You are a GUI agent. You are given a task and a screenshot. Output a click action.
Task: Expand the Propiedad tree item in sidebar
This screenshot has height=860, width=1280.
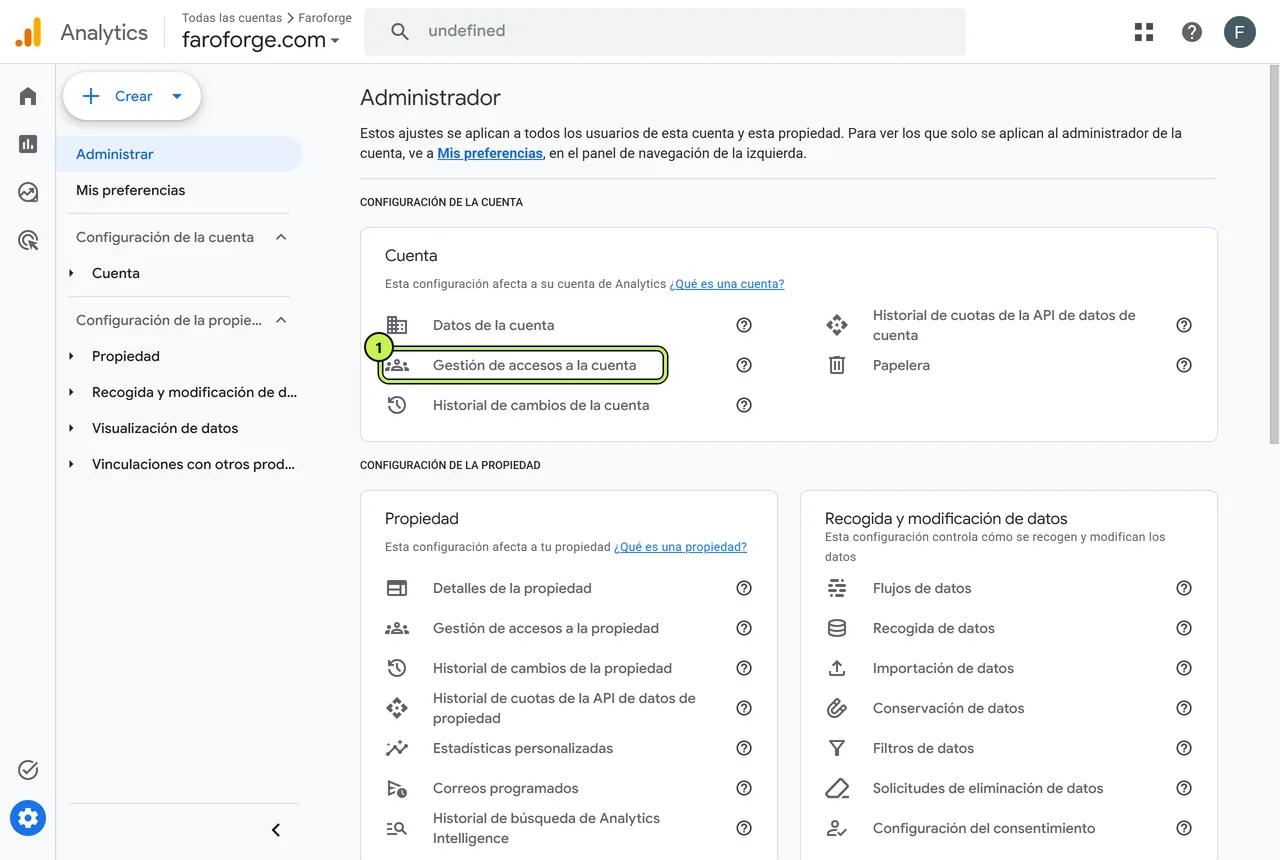(71, 356)
